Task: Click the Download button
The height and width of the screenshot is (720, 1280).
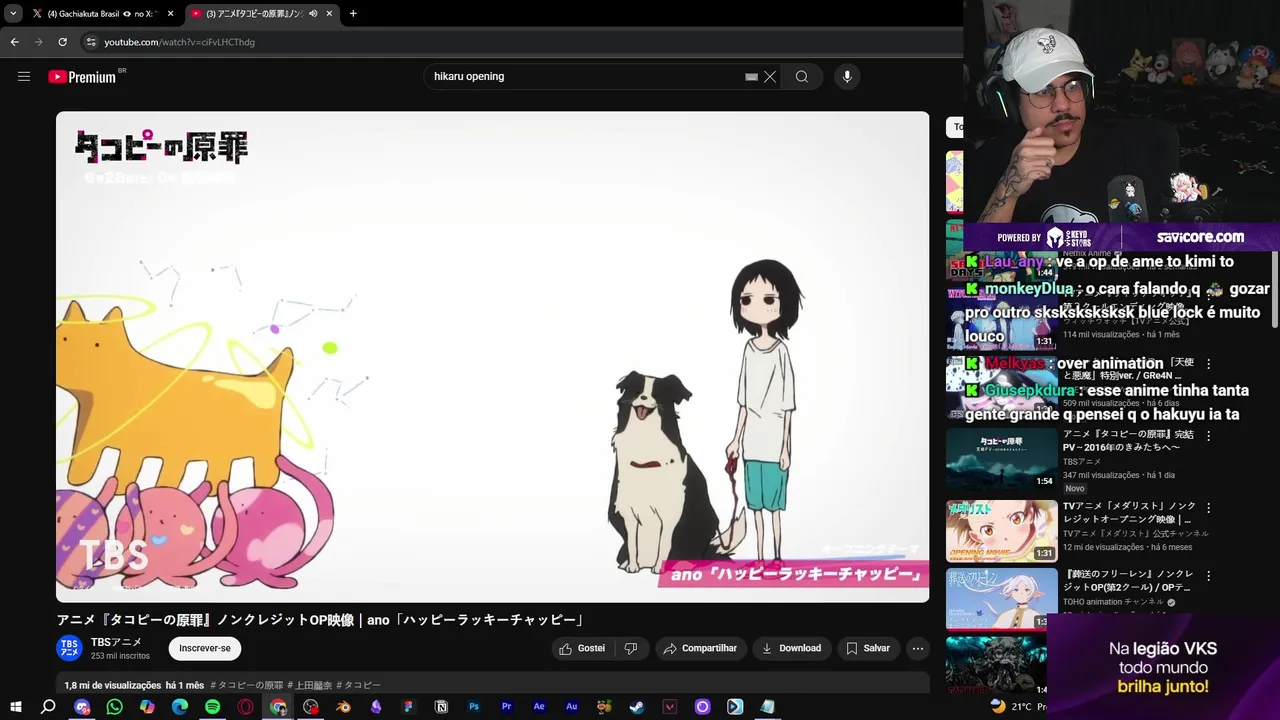Action: click(x=791, y=648)
